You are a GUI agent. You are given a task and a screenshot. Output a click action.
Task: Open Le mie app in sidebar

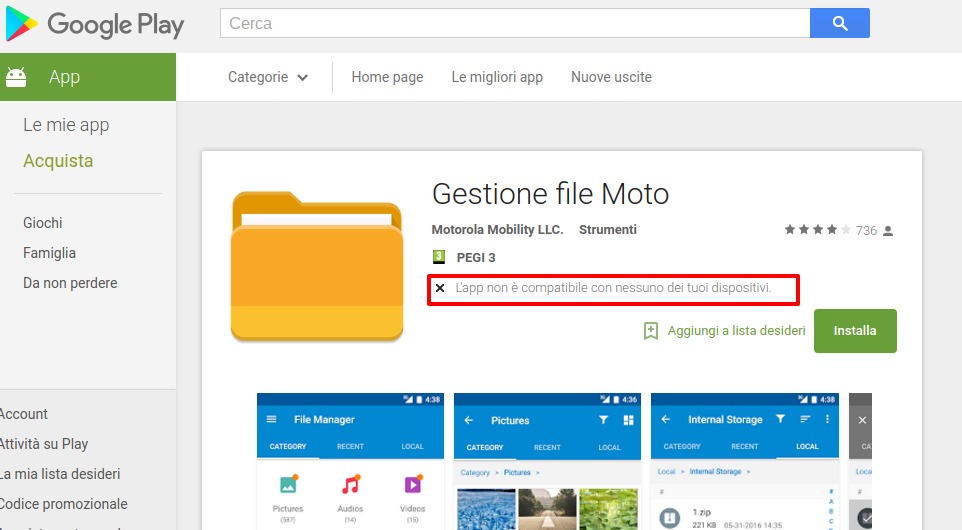click(x=66, y=125)
